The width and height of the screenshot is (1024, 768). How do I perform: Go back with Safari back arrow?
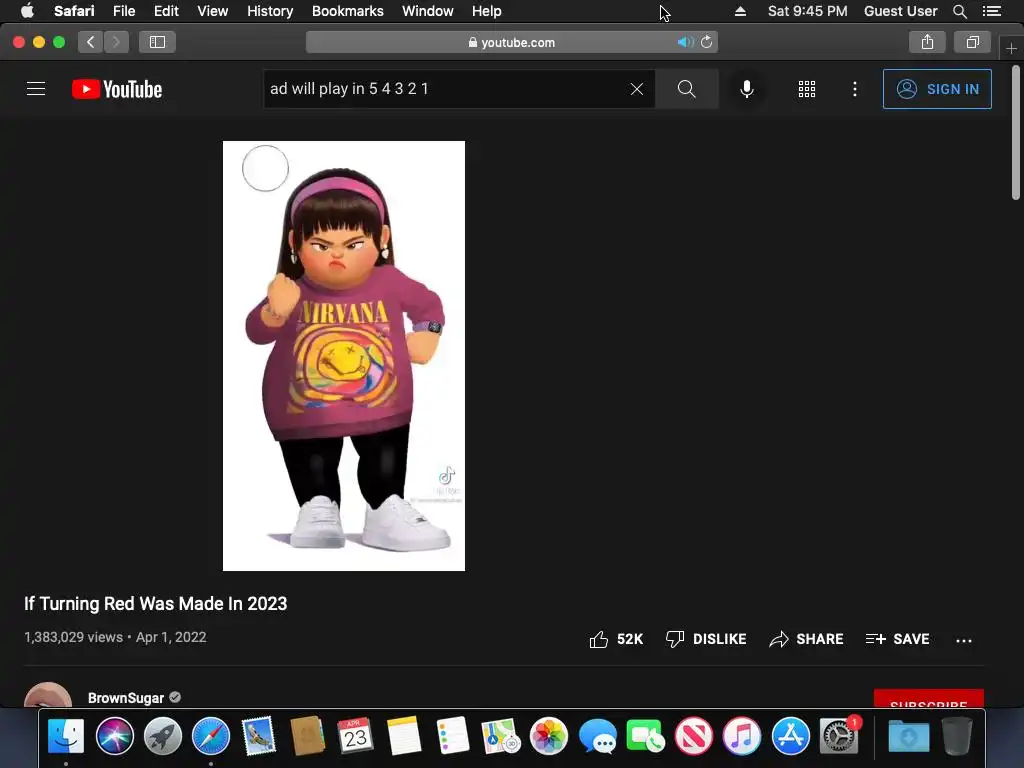pos(91,42)
